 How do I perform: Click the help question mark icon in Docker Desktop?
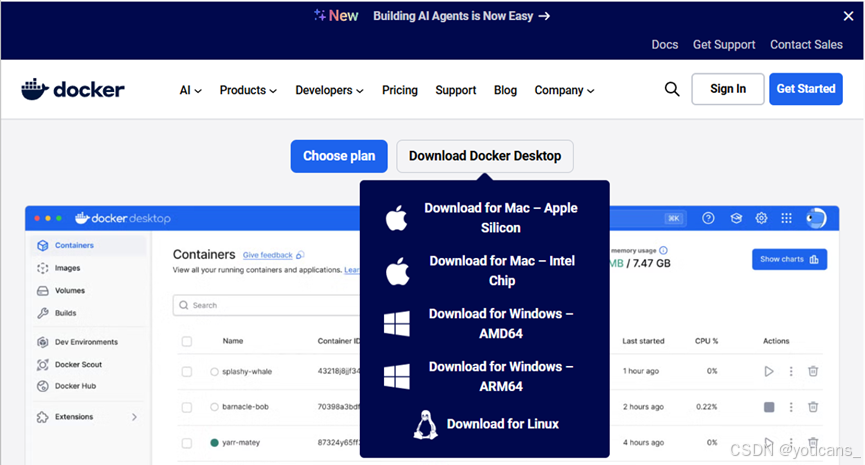tap(708, 218)
